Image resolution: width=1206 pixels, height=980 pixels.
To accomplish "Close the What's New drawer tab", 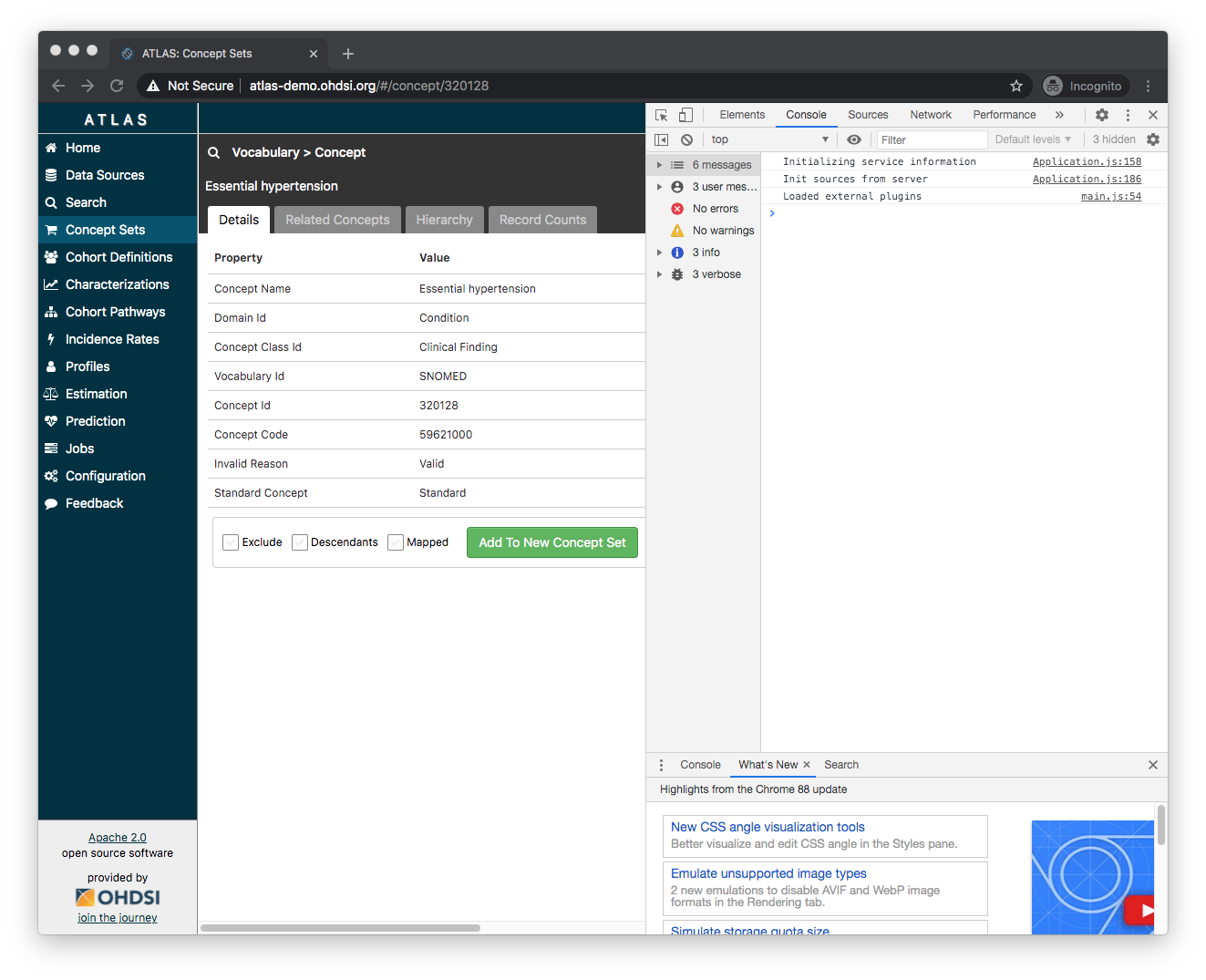I will pos(807,765).
